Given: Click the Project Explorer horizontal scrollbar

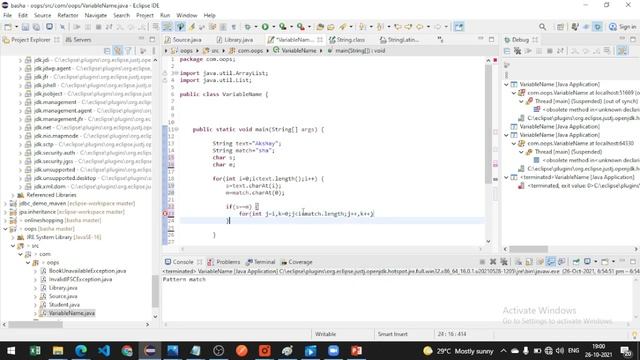Looking at the screenshot, I should pyautogui.click(x=76, y=324).
